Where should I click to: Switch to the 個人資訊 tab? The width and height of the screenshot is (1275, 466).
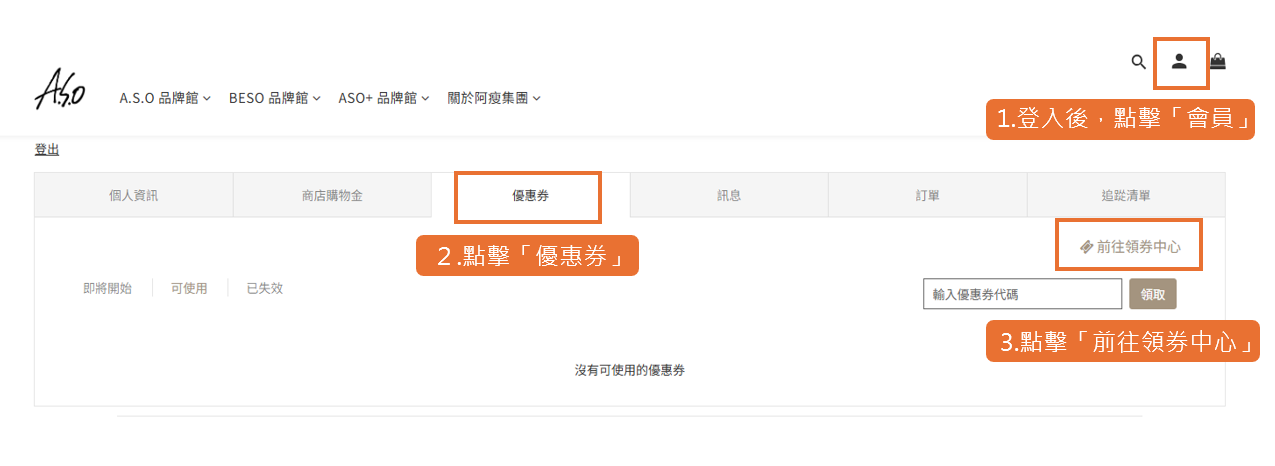(x=134, y=195)
